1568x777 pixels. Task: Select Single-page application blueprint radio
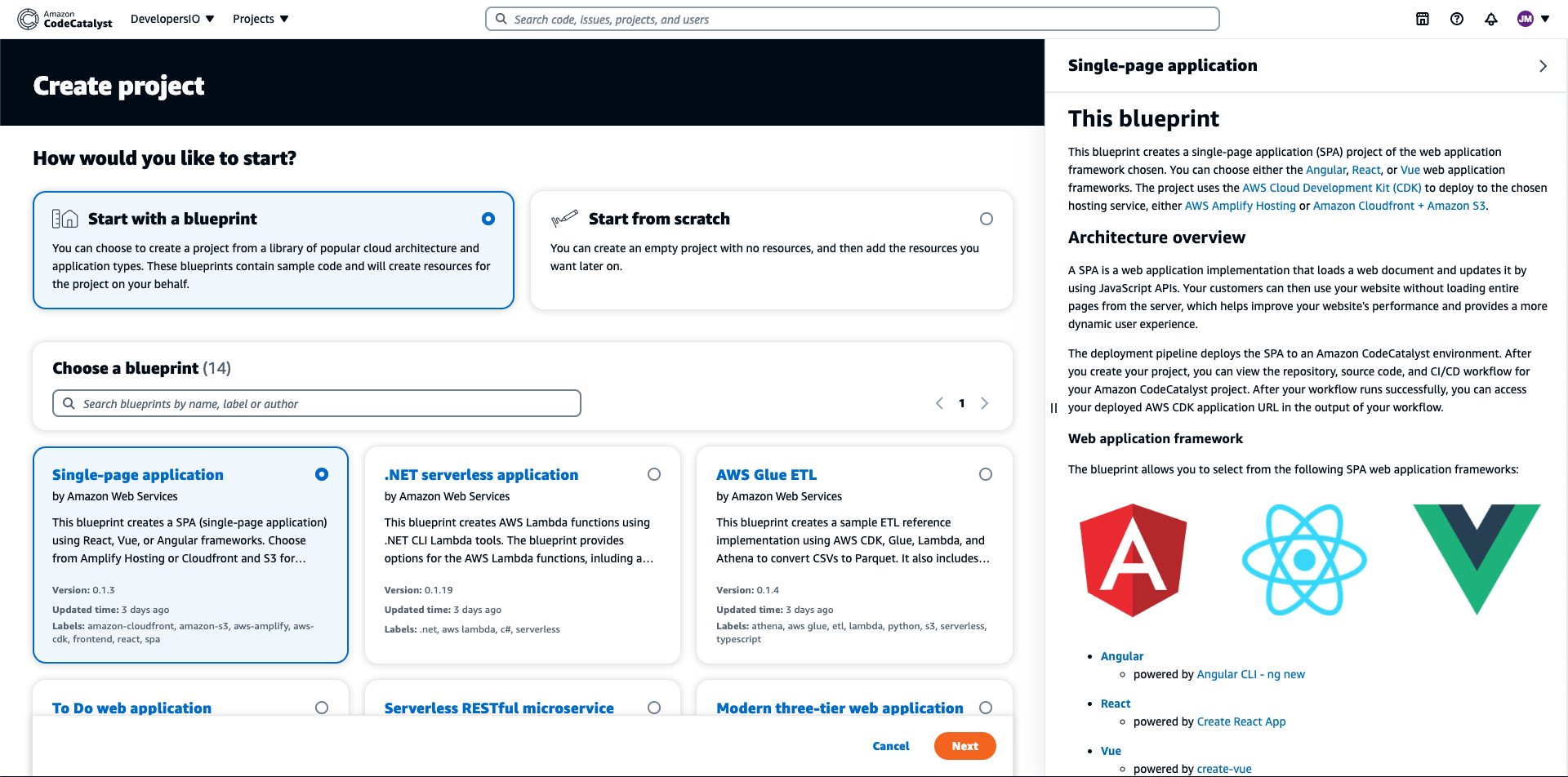[x=322, y=474]
